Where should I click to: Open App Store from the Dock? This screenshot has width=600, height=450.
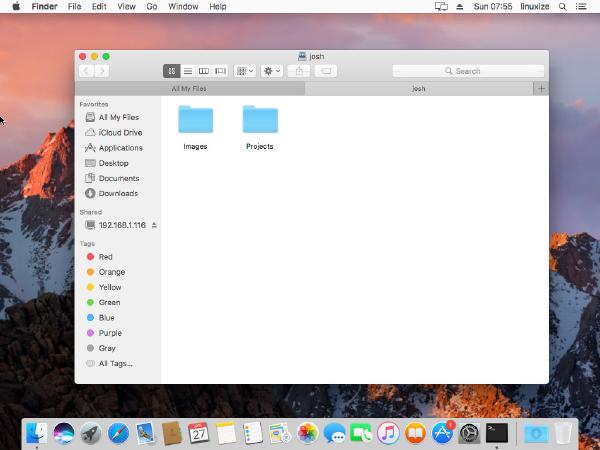[x=442, y=433]
